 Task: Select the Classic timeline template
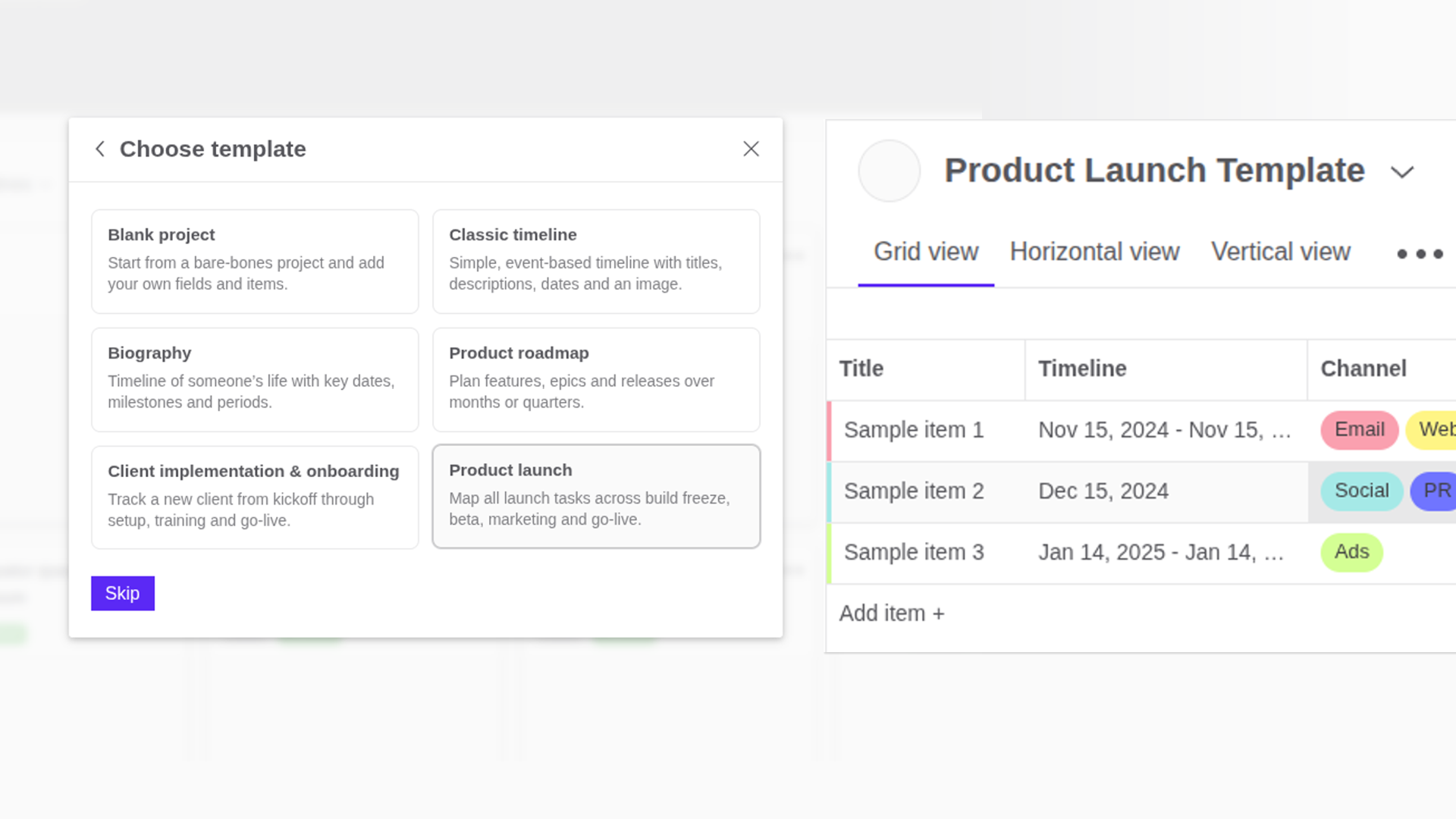pyautogui.click(x=596, y=261)
